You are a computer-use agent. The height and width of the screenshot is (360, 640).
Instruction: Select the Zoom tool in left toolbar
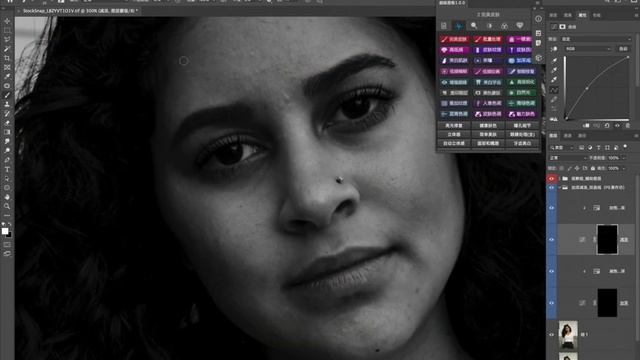[7, 207]
